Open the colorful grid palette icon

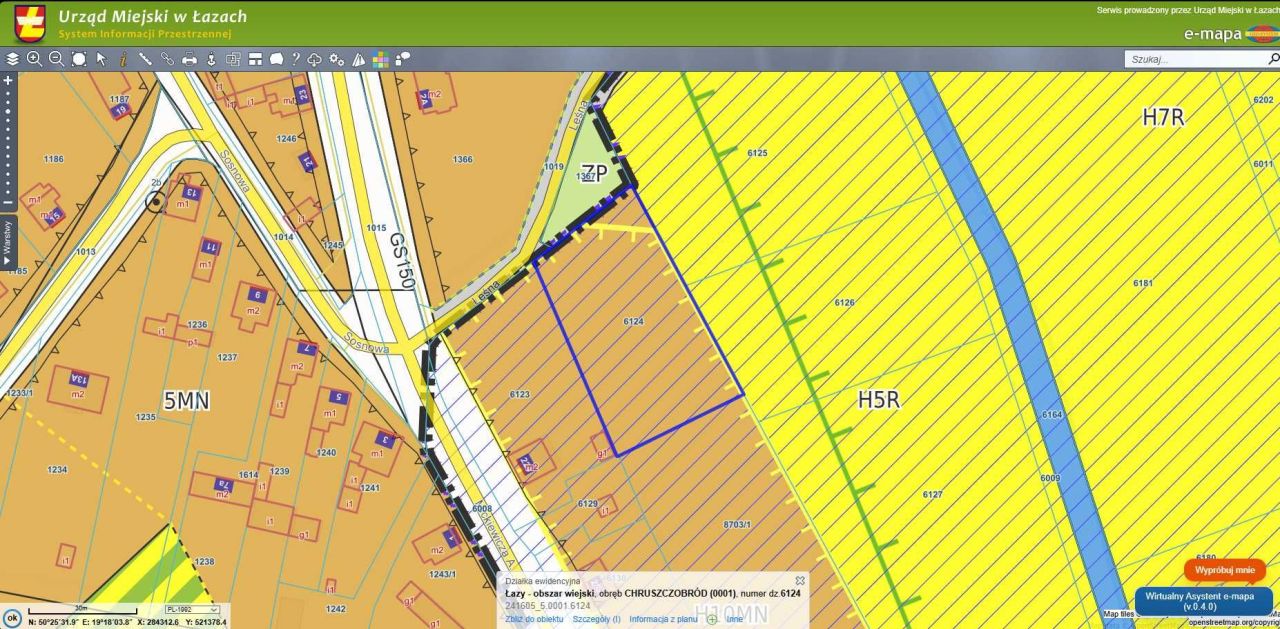coord(380,59)
